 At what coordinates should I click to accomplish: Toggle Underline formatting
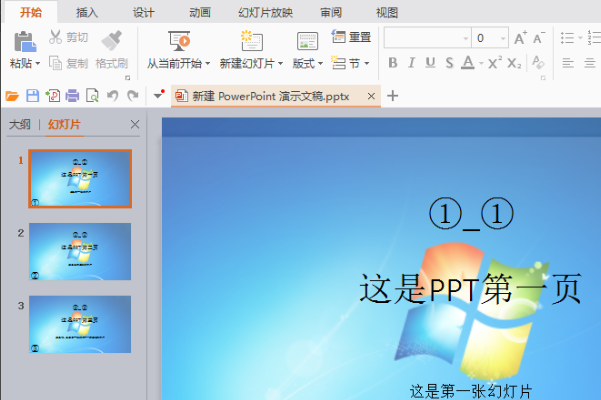point(430,63)
